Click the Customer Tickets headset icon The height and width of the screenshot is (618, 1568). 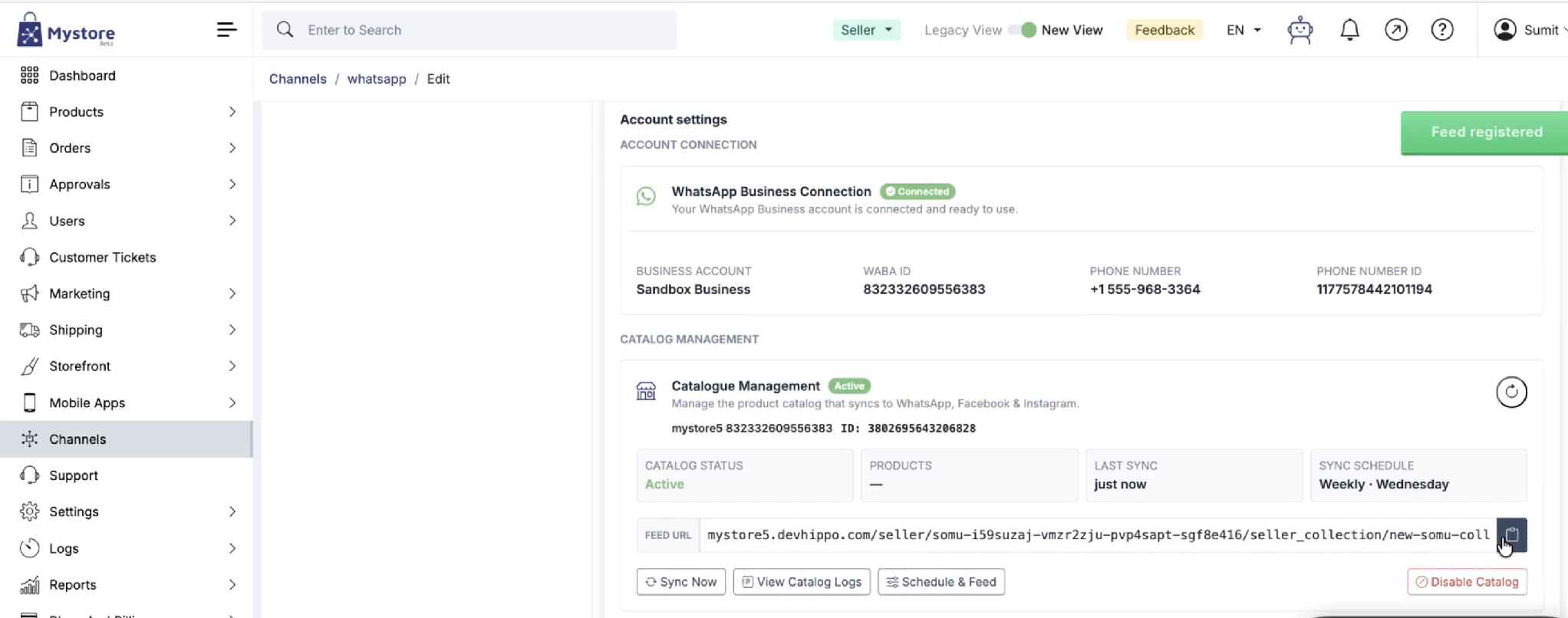click(29, 257)
